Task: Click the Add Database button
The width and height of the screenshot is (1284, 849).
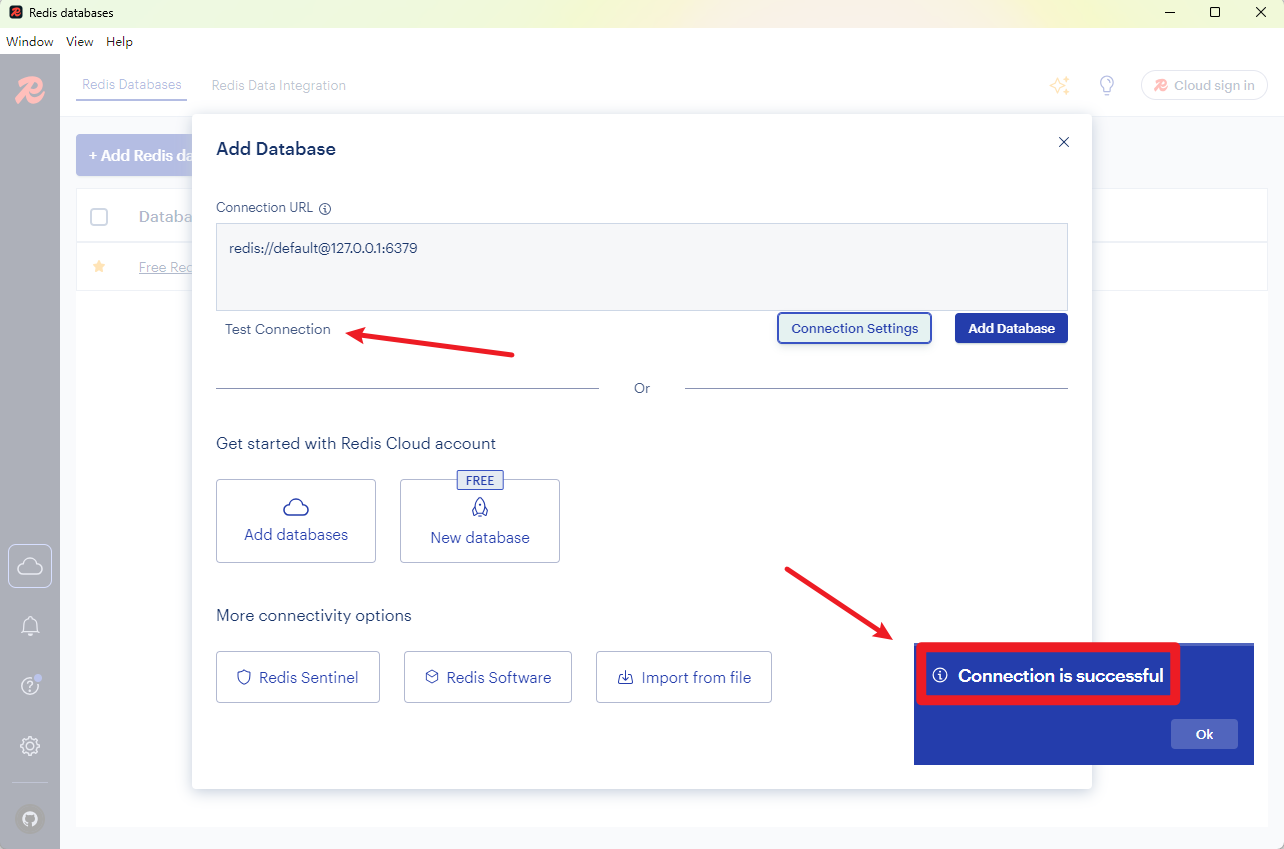Action: tap(1011, 328)
